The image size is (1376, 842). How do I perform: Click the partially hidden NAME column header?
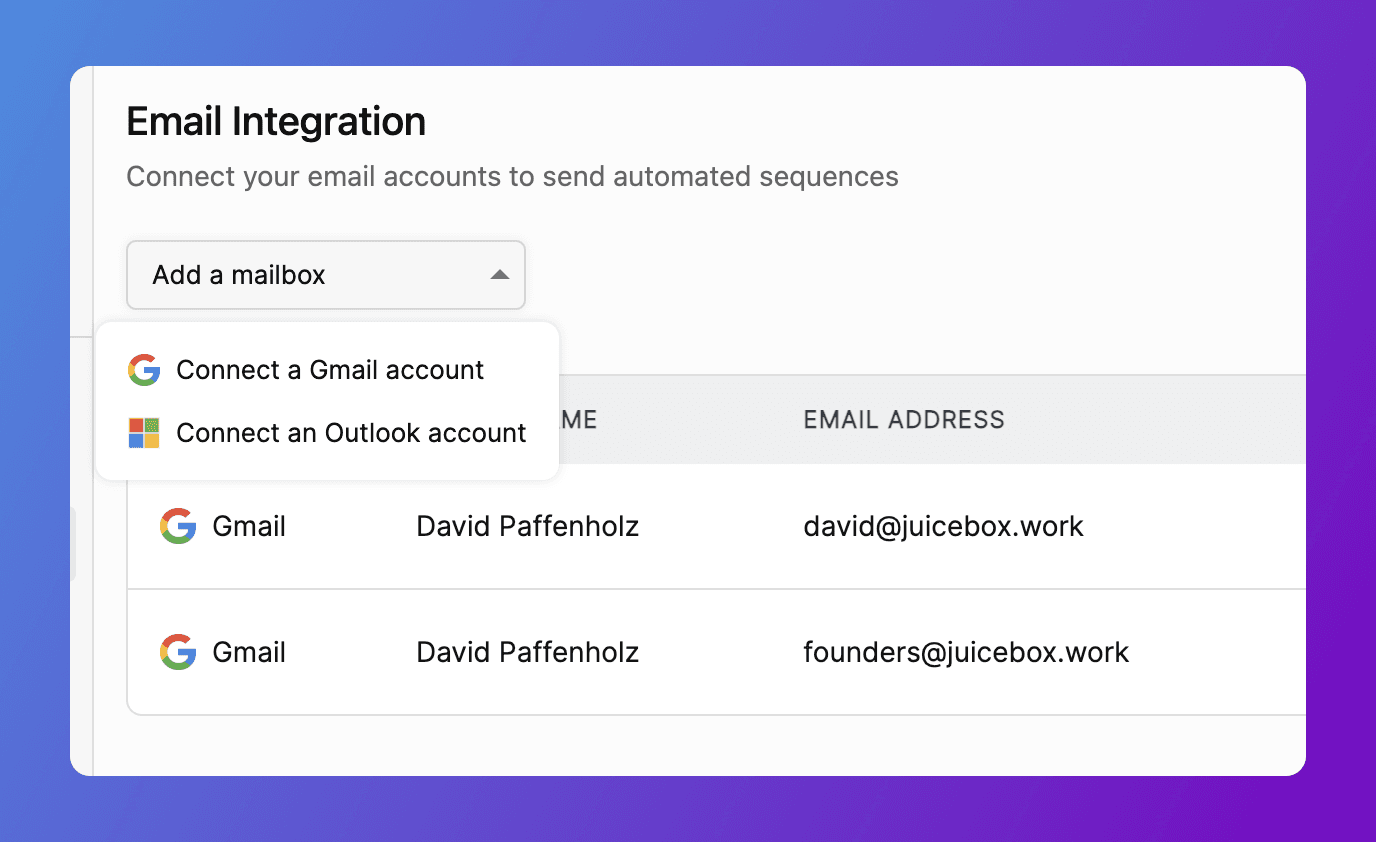(578, 419)
